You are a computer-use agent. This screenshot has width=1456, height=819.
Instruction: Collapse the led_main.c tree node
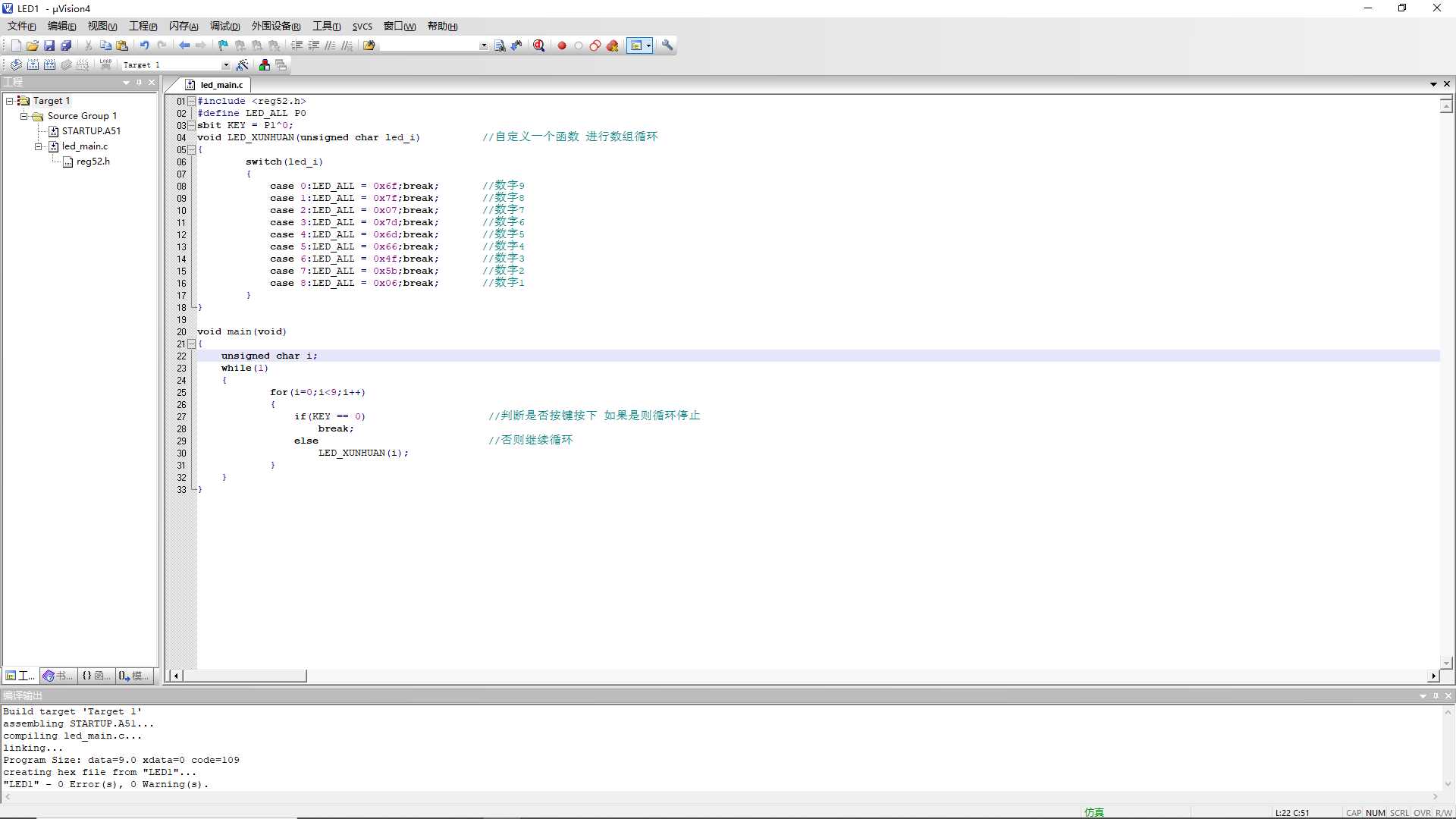(38, 146)
